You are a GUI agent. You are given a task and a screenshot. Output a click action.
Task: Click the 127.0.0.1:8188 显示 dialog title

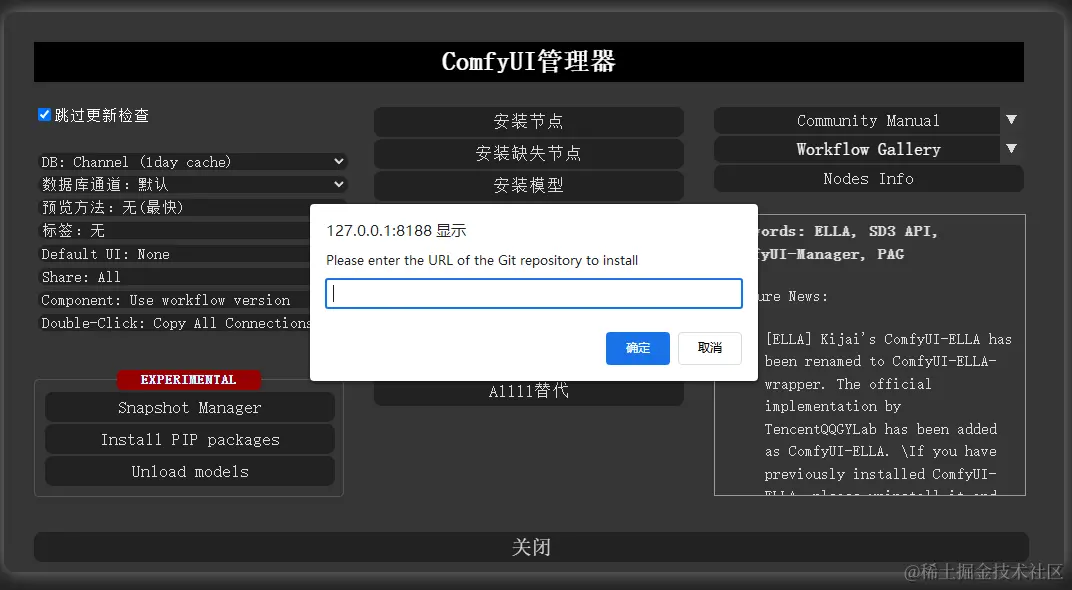397,231
